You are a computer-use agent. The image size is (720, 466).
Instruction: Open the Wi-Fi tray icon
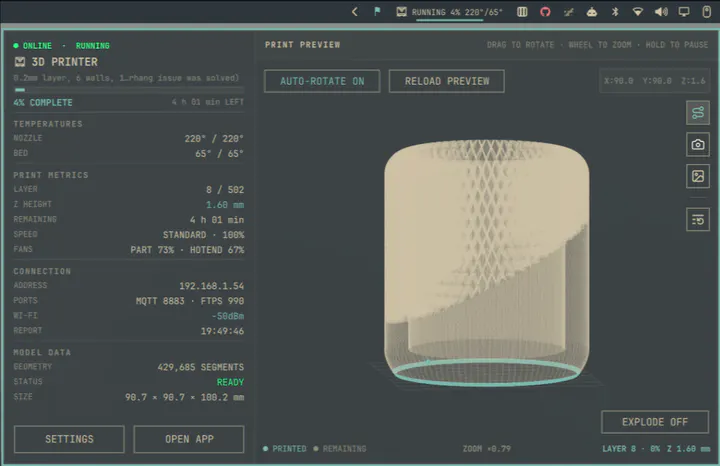[x=638, y=12]
